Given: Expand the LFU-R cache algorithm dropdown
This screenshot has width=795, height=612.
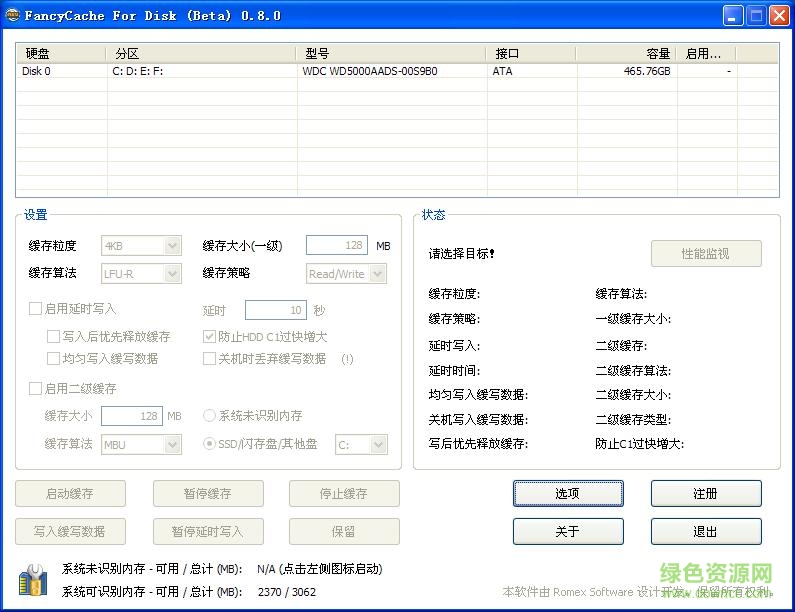Looking at the screenshot, I should pos(141,273).
